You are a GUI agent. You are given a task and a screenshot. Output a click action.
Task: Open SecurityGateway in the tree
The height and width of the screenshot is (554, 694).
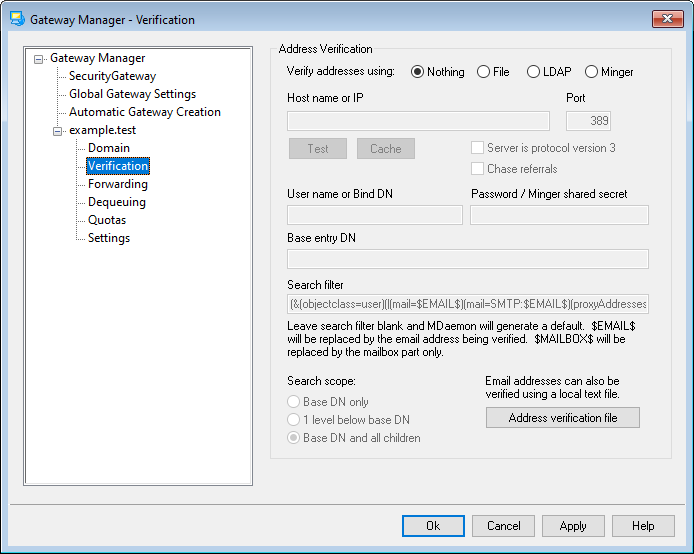(112, 76)
